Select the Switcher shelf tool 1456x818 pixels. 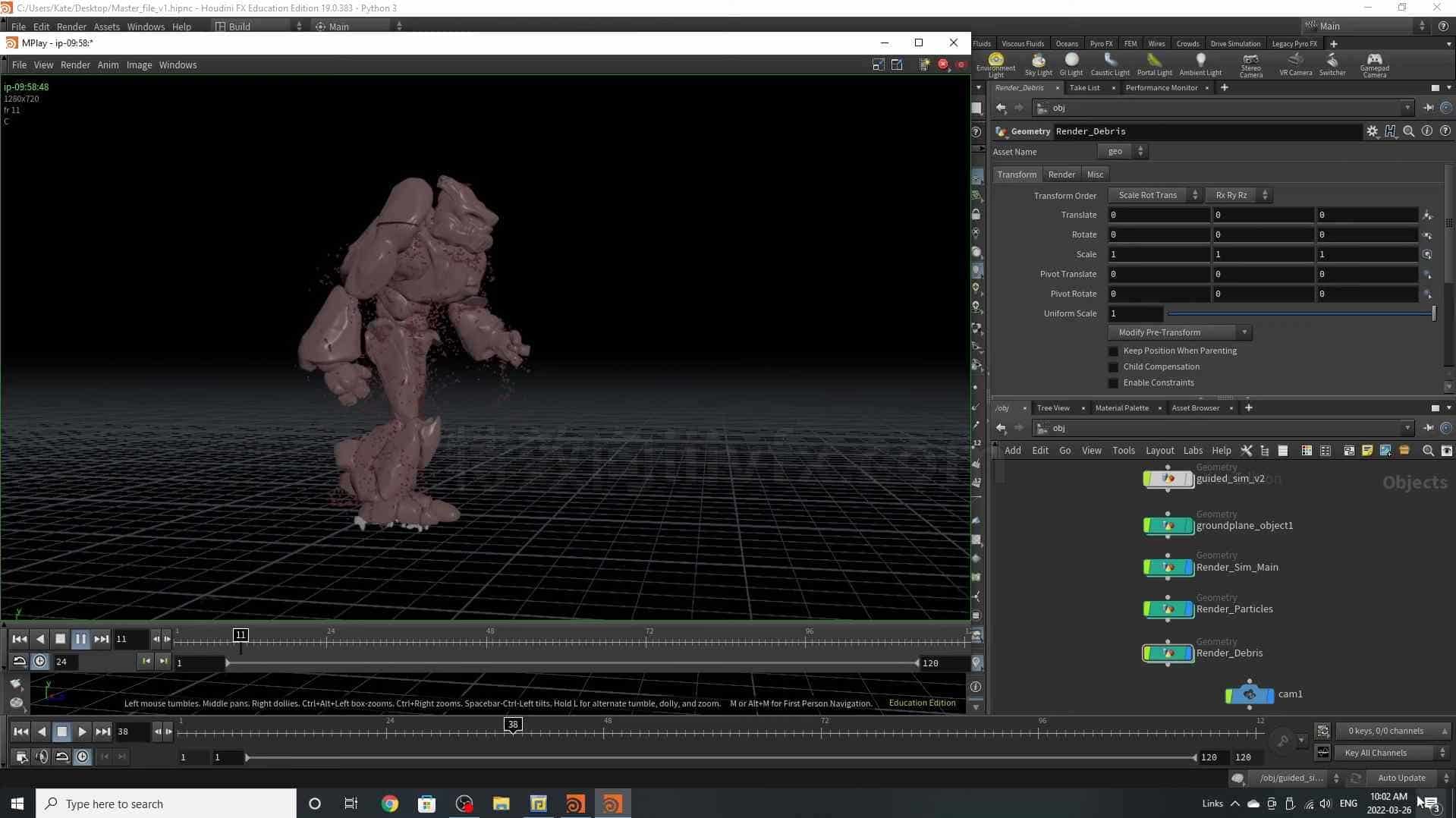point(1332,64)
